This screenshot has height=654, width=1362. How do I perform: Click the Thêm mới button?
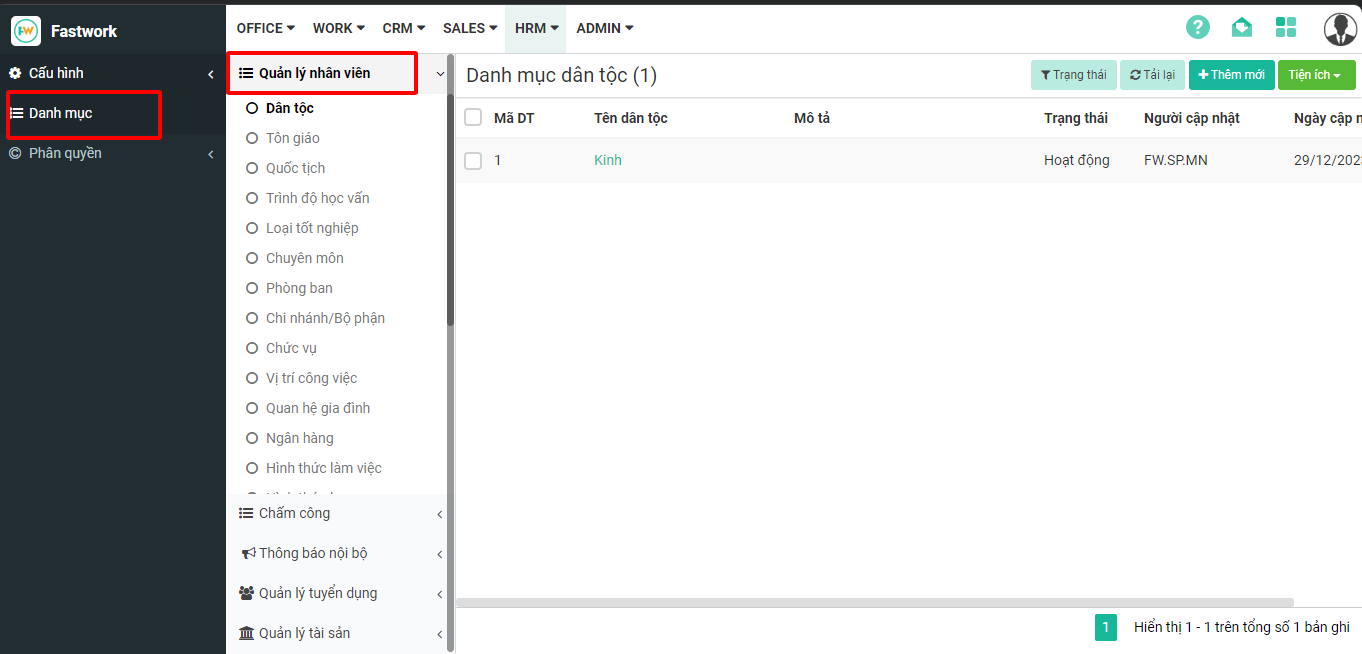coord(1230,75)
